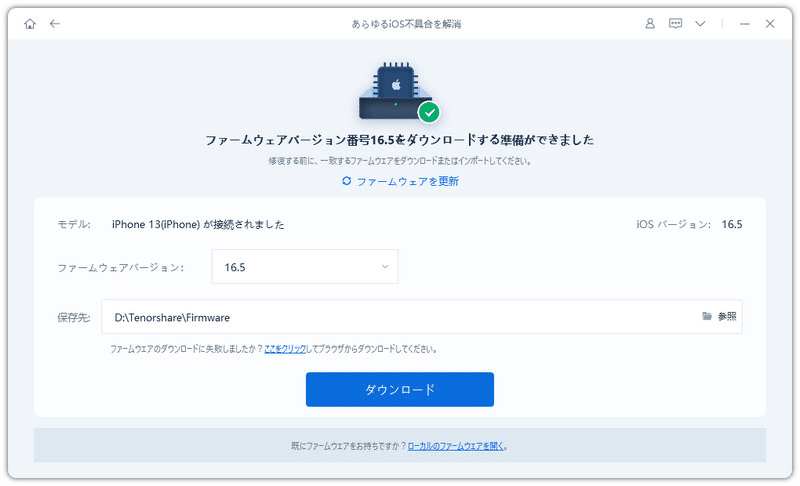Close the application window
The image size is (800, 486).
coord(770,23)
